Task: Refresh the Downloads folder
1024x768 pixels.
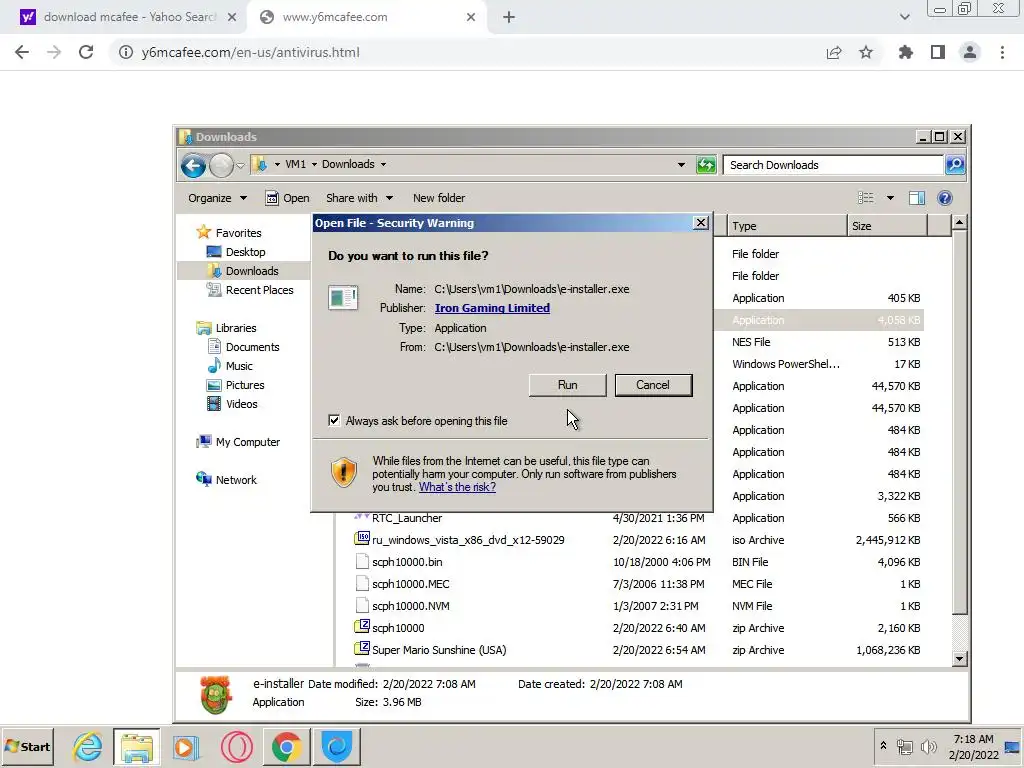Action: coord(706,165)
